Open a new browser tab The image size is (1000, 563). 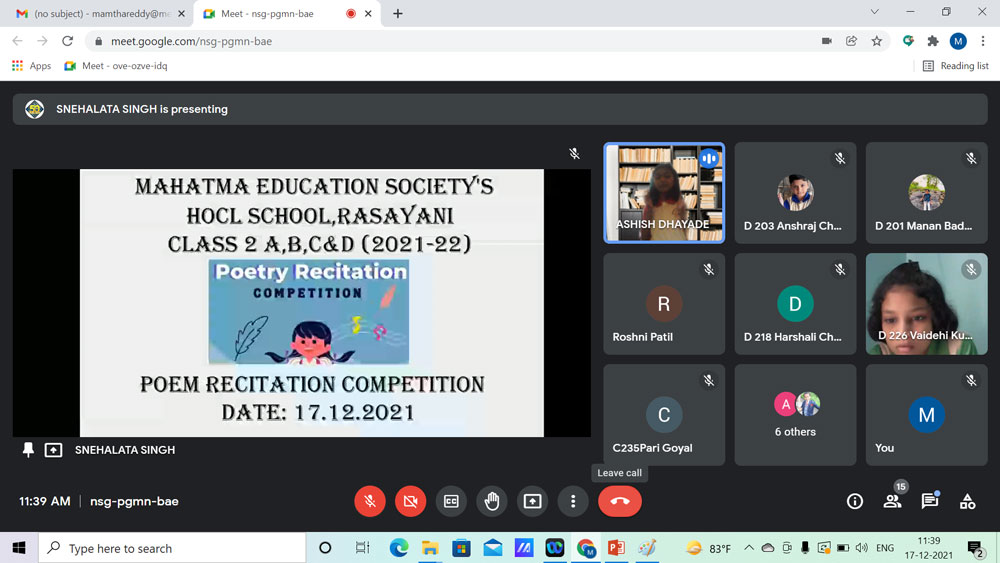point(398,14)
